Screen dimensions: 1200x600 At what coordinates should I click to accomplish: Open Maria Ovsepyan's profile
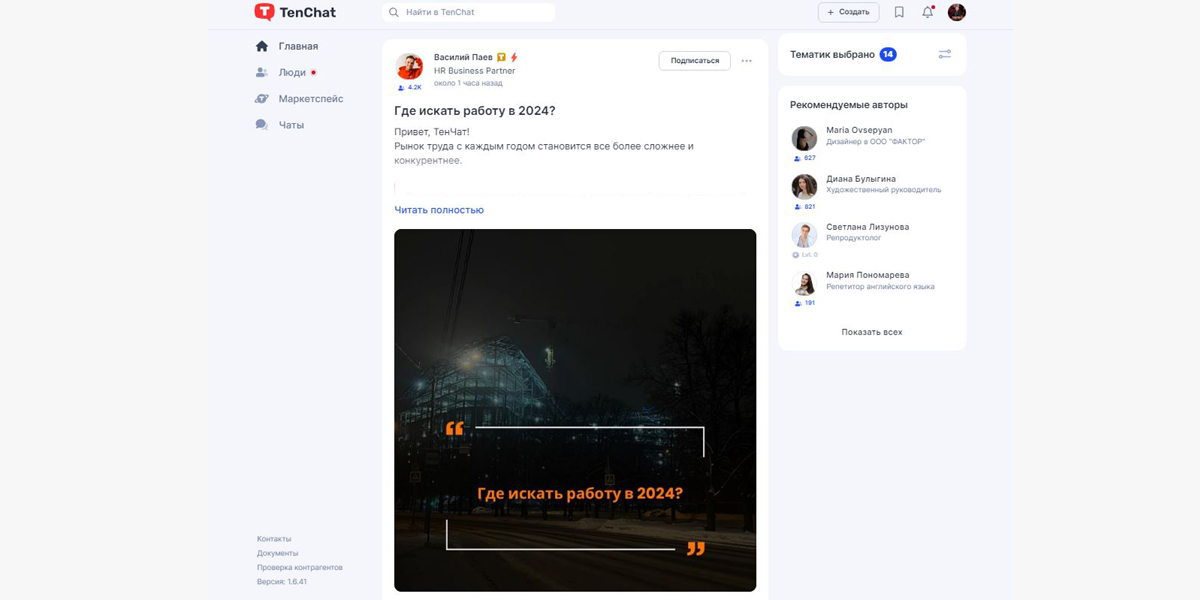point(859,130)
